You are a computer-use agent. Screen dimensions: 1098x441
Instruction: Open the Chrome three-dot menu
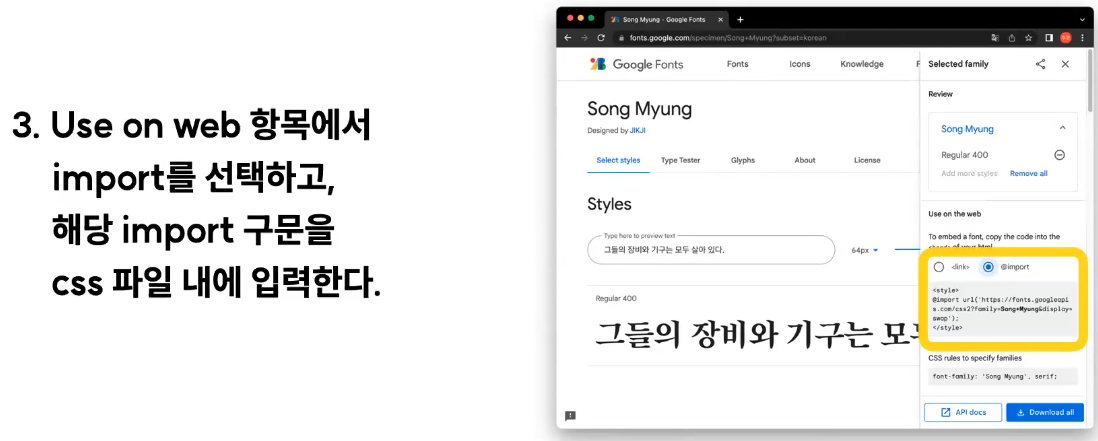[1083, 38]
